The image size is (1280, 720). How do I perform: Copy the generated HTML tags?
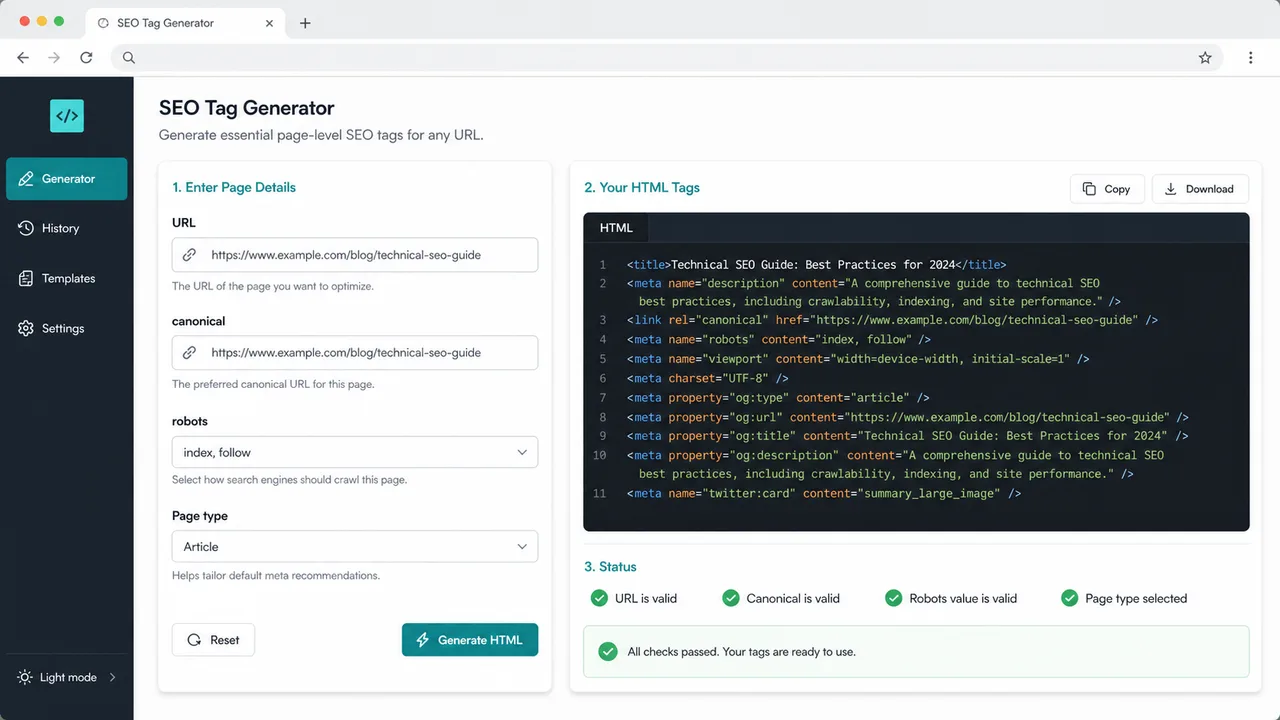pos(1107,189)
